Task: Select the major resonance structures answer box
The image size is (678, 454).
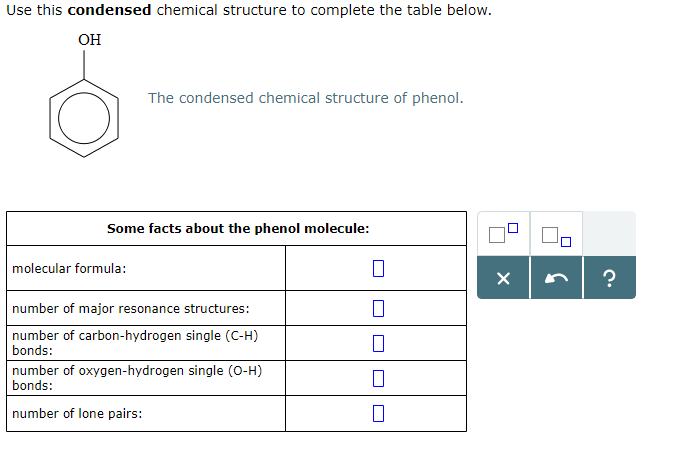Action: pyautogui.click(x=377, y=309)
